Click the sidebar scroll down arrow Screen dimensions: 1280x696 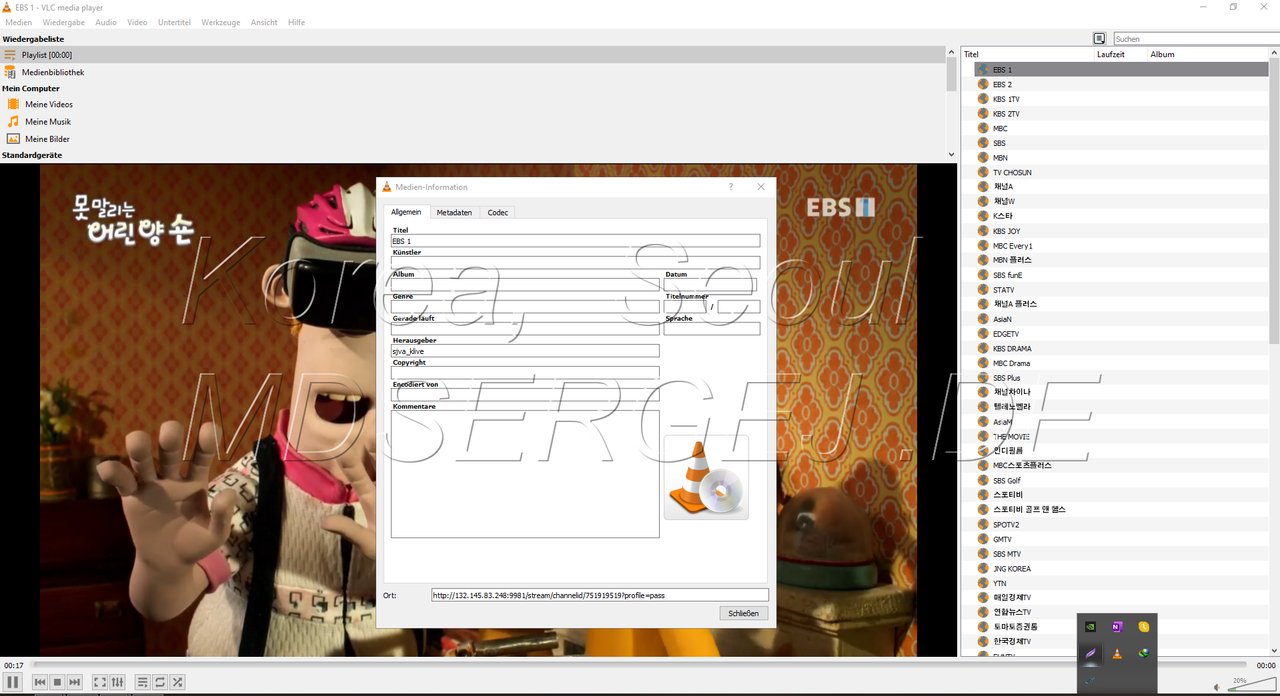click(x=951, y=155)
